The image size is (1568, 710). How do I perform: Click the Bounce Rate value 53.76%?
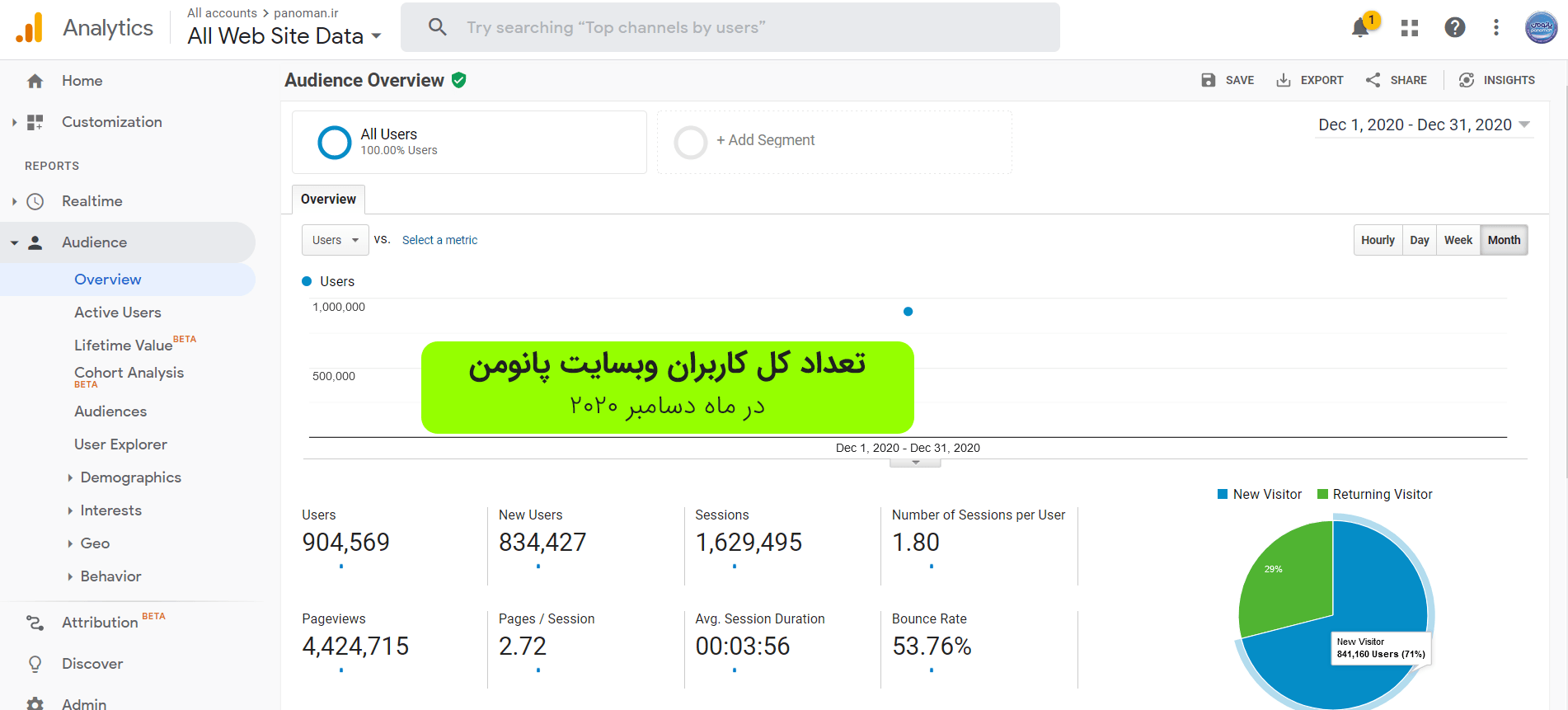pyautogui.click(x=932, y=647)
